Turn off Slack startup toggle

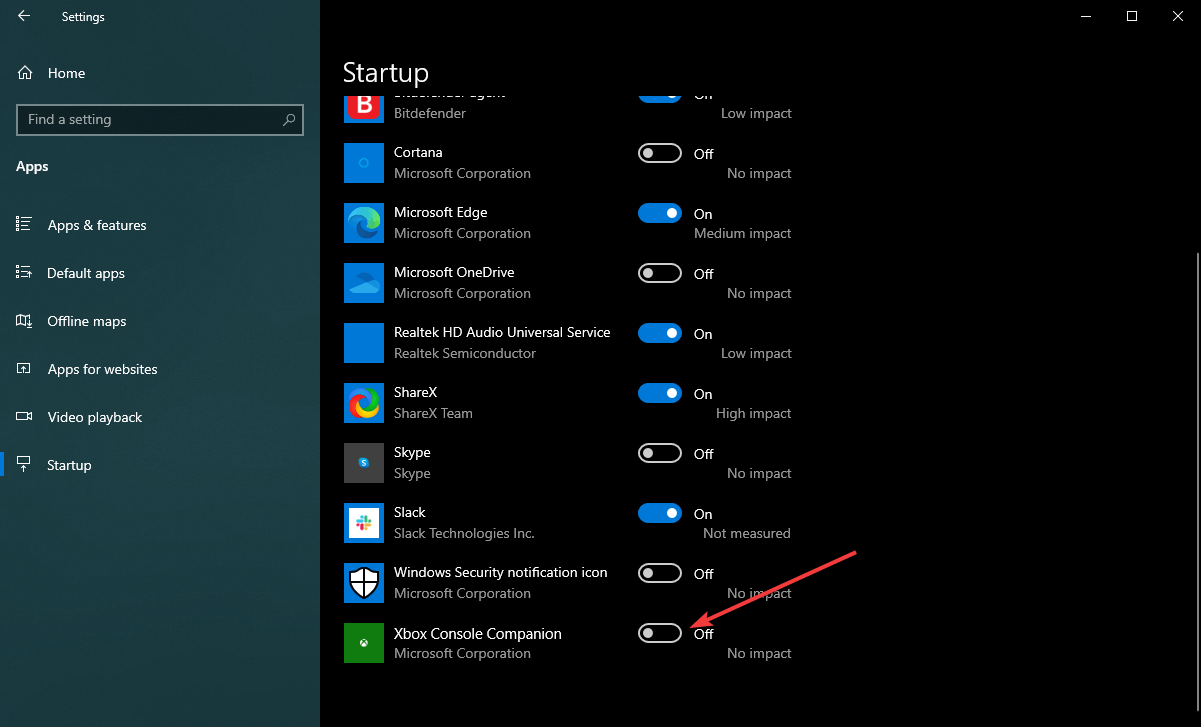point(660,513)
